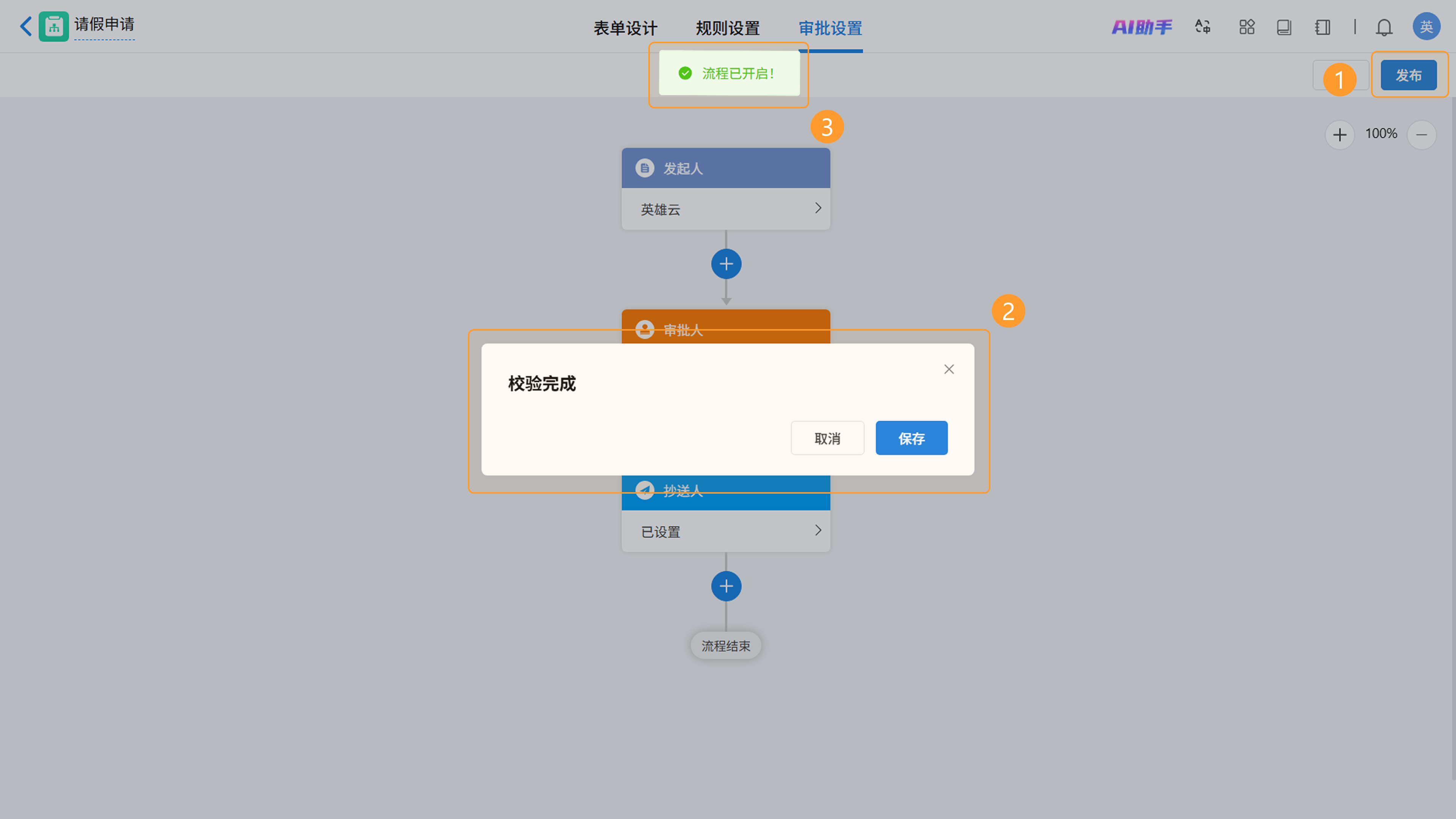Expand the 已设置 row chevron
1456x819 pixels.
(x=817, y=531)
